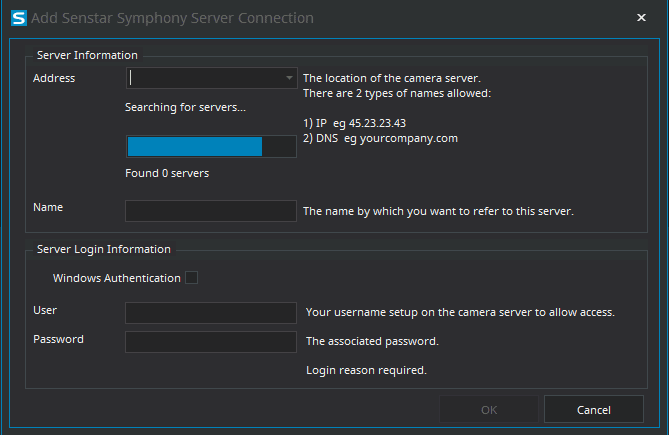
Task: Click the "Searching for servers..." text
Action: point(185,107)
